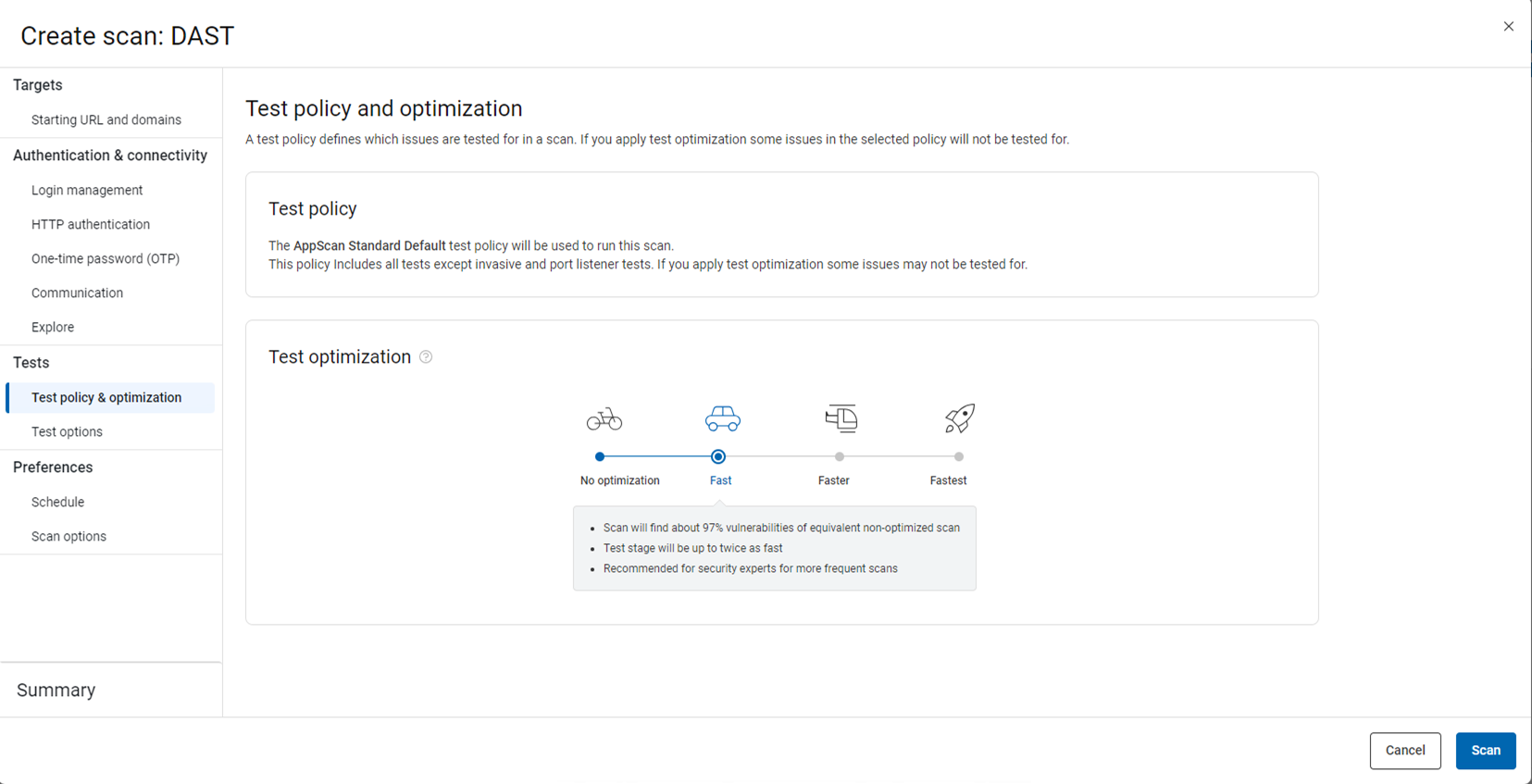1532x784 pixels.
Task: Click the Scan button
Action: click(x=1485, y=751)
